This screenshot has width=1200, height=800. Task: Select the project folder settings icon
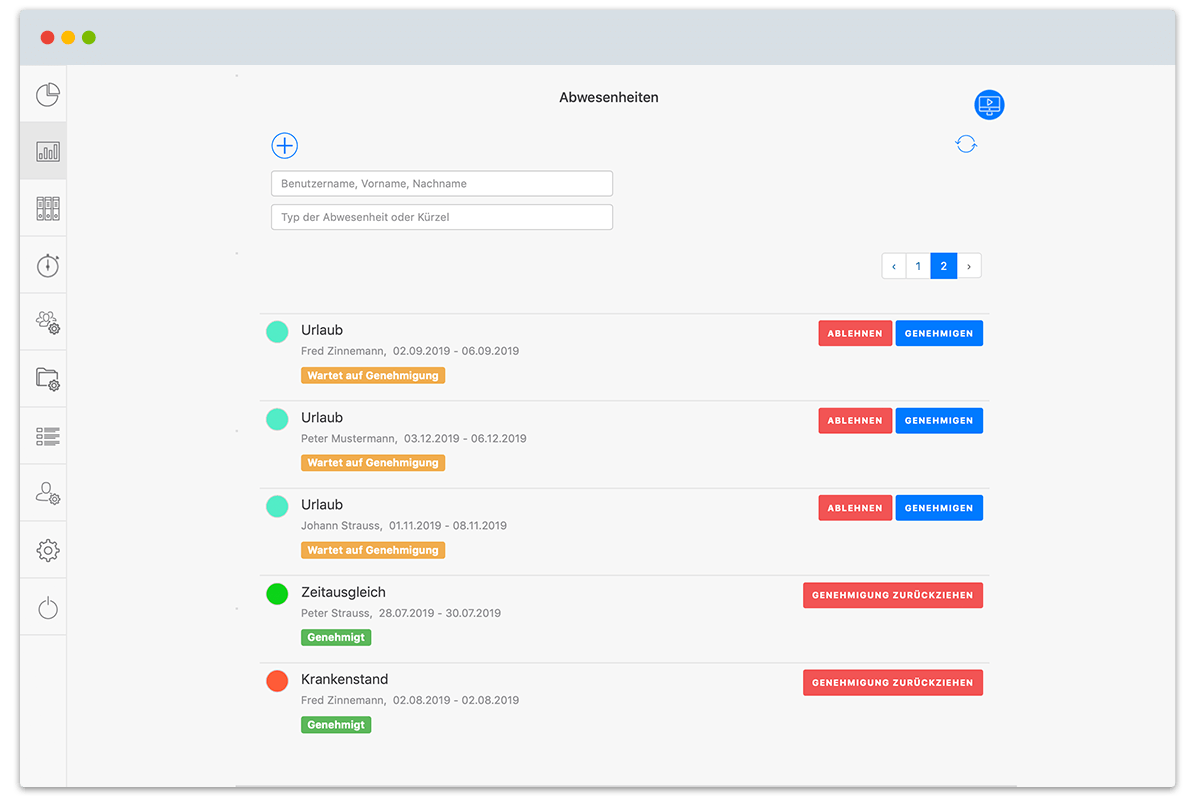(x=46, y=378)
